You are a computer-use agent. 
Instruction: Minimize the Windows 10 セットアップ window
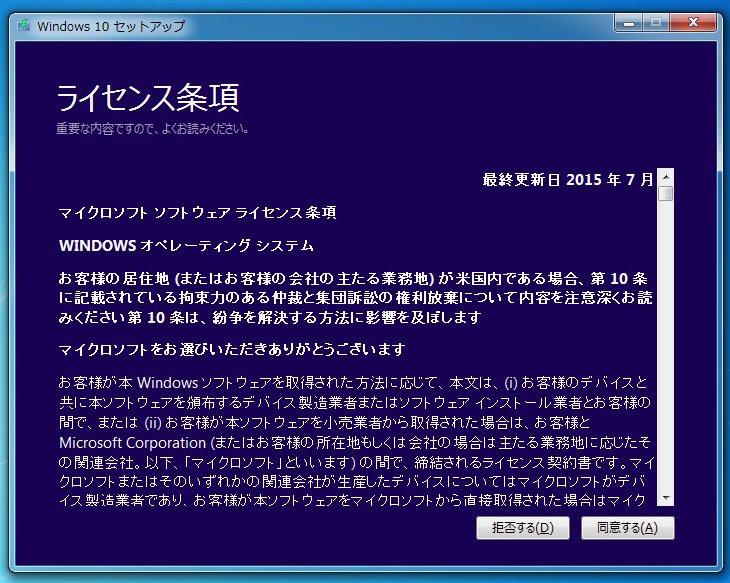click(629, 22)
